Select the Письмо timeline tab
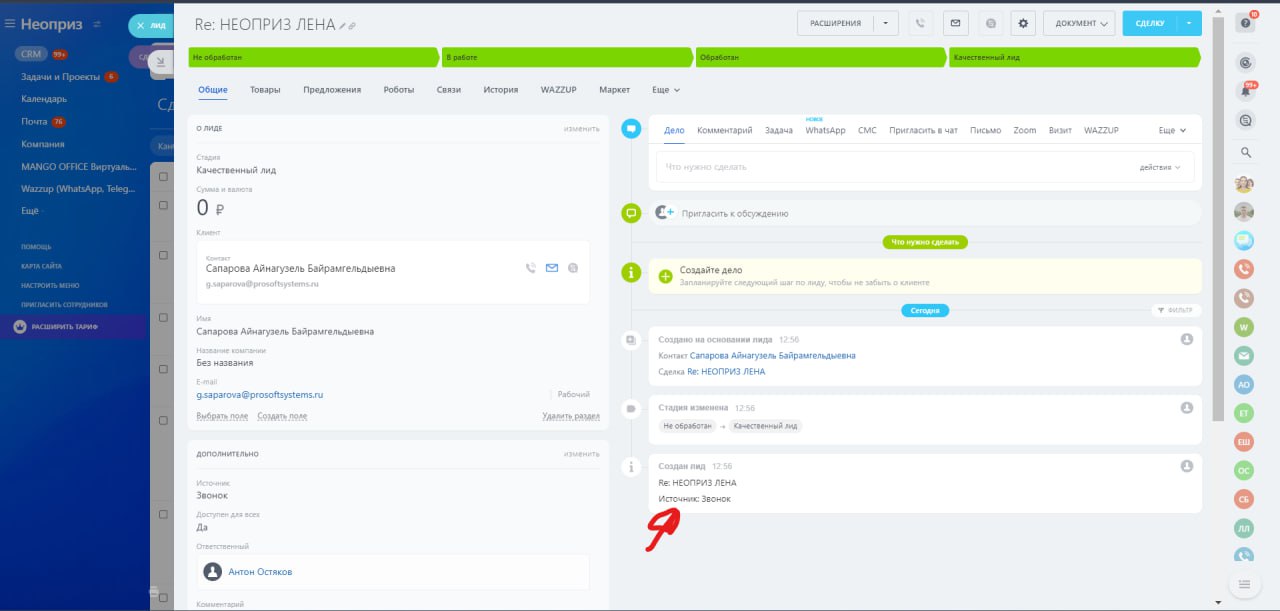 (985, 130)
